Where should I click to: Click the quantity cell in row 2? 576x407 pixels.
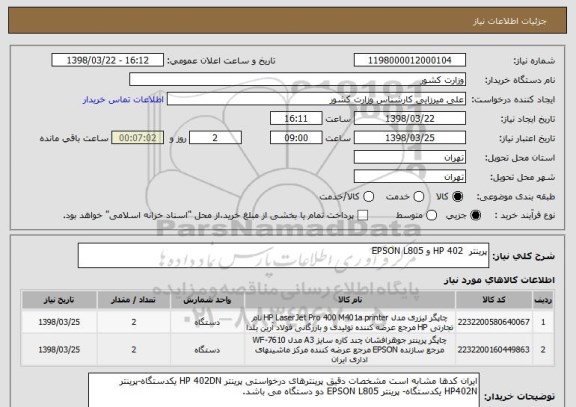pos(134,350)
